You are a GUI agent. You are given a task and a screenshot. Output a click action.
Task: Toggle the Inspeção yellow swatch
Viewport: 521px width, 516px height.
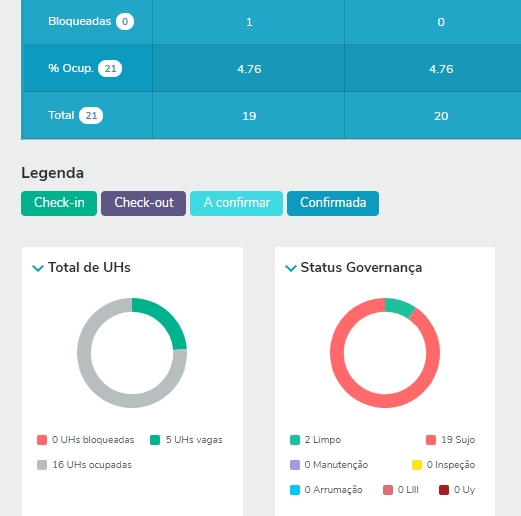pyautogui.click(x=417, y=465)
